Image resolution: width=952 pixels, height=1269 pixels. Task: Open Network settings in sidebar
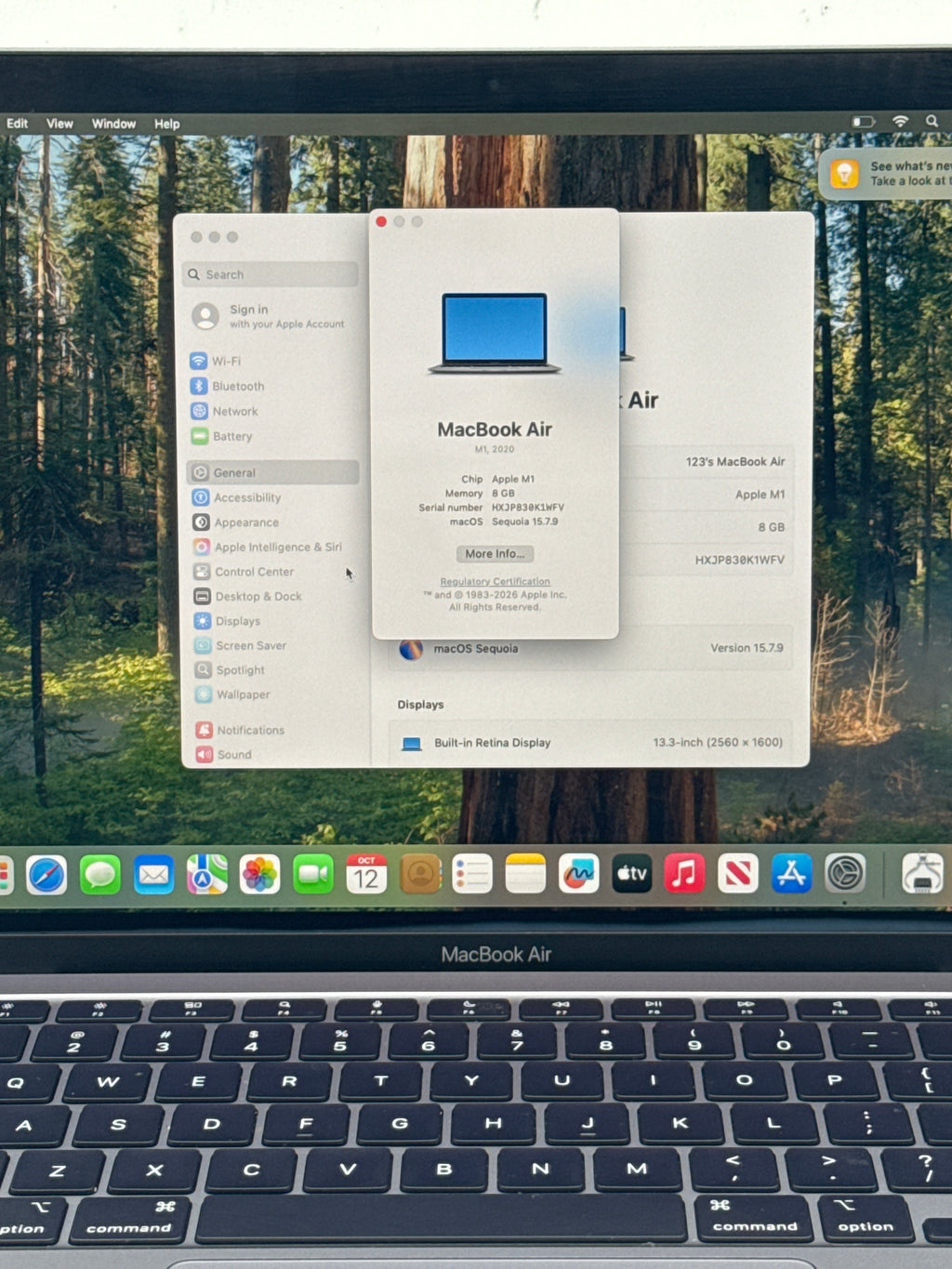(x=272, y=411)
